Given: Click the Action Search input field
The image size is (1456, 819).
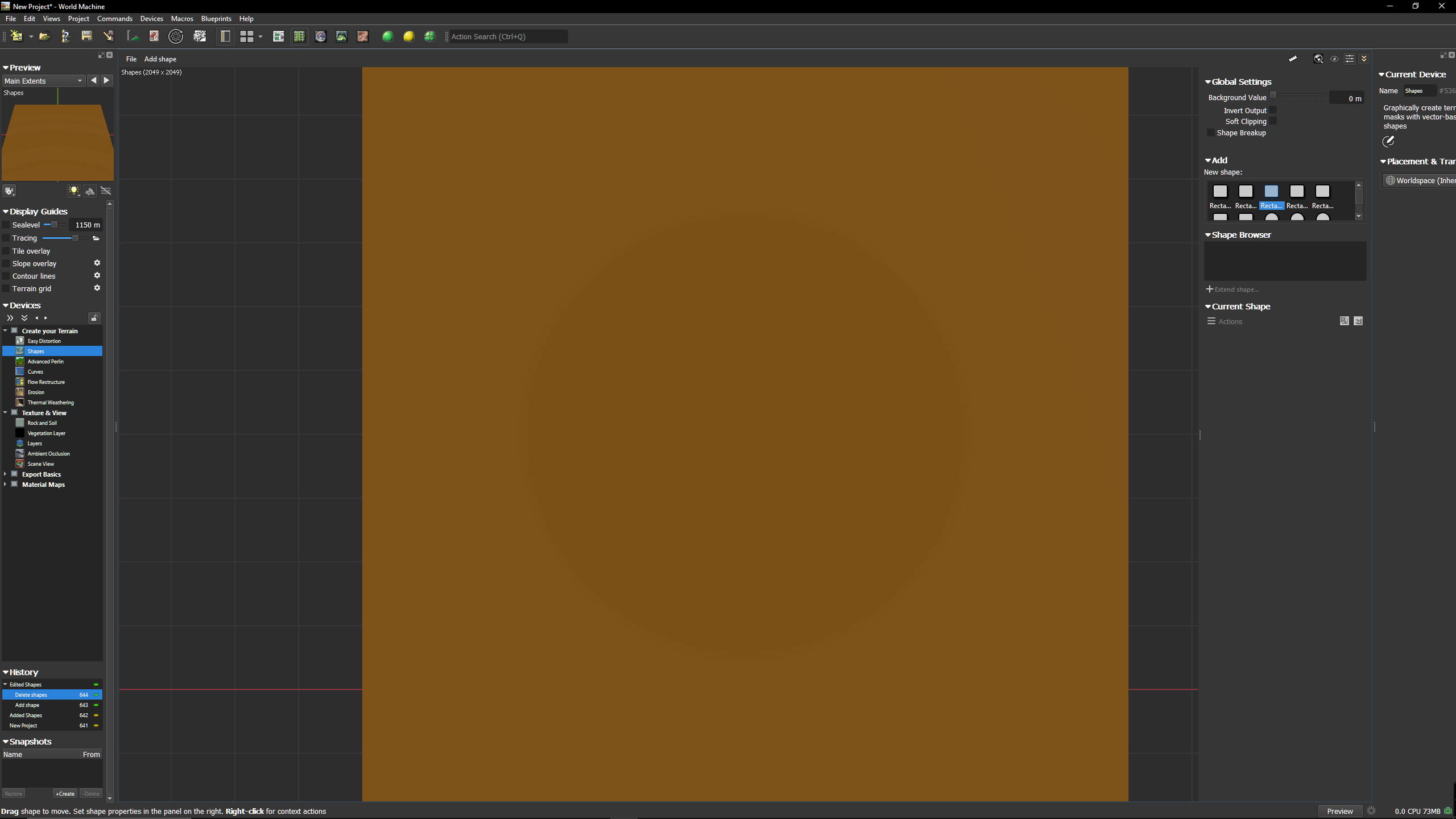Looking at the screenshot, I should [506, 36].
